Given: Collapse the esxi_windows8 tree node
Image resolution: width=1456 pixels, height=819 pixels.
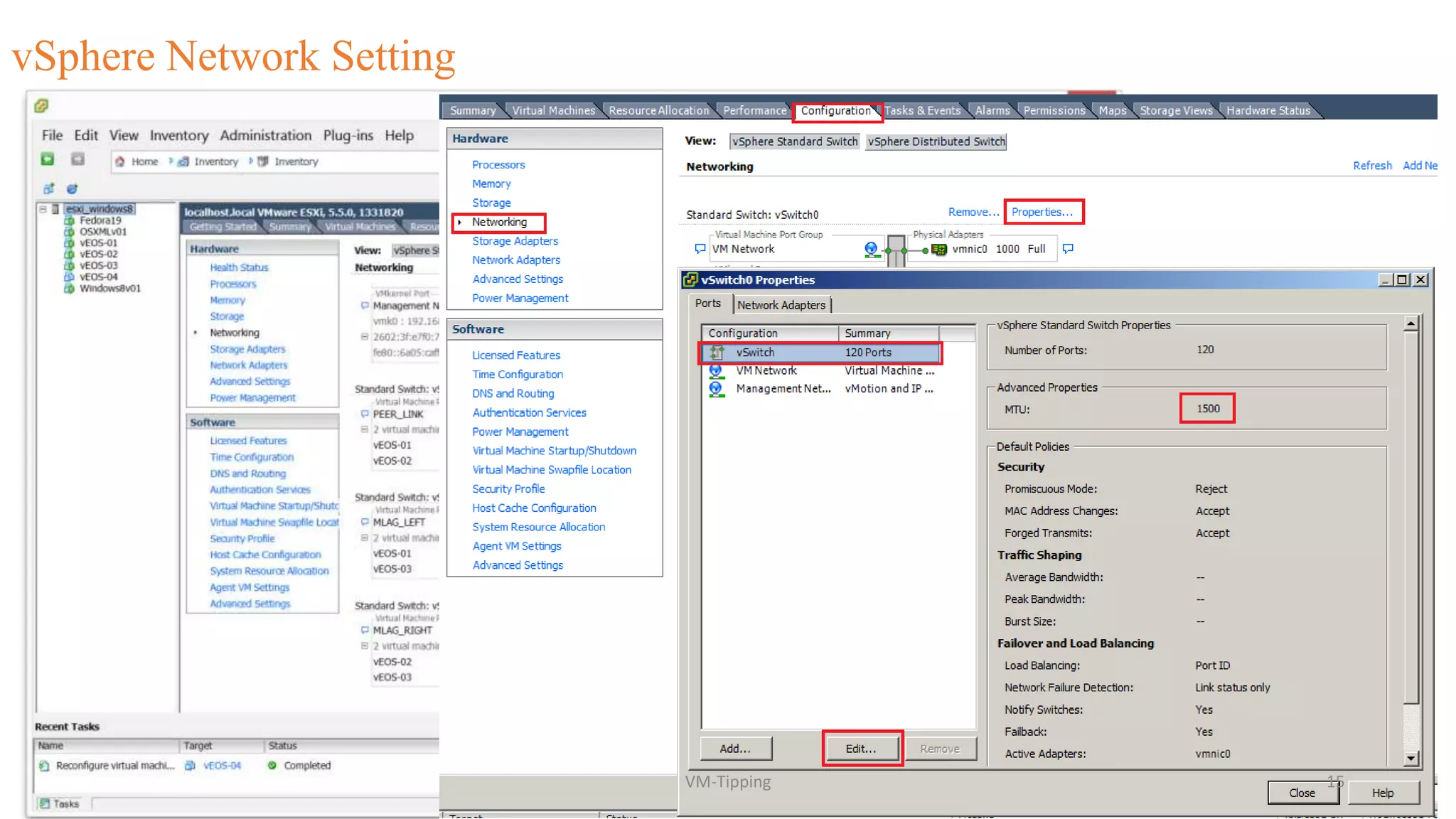Looking at the screenshot, I should coord(43,209).
